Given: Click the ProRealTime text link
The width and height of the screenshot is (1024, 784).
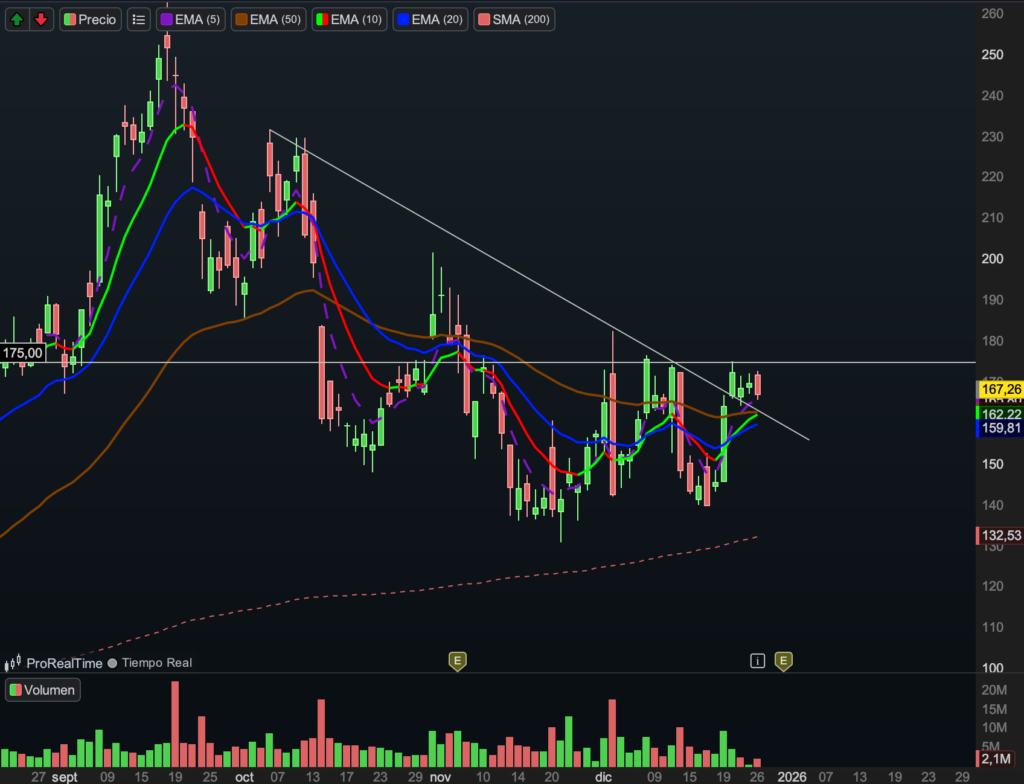Looking at the screenshot, I should coord(64,663).
